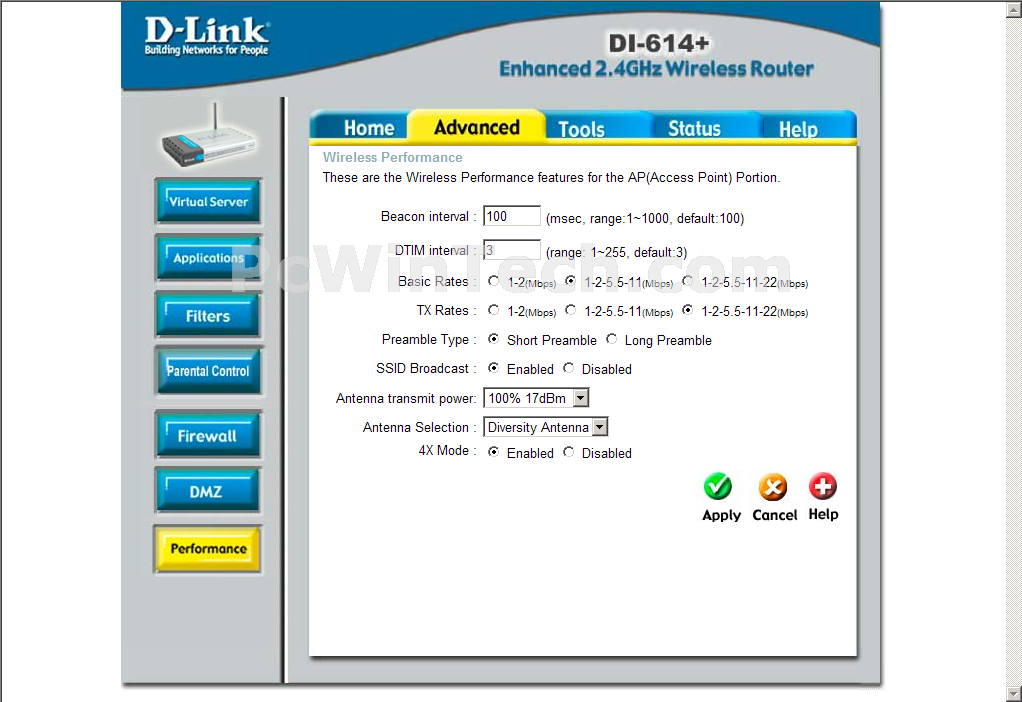
Task: Click the Beacon interval input field
Action: 512,216
